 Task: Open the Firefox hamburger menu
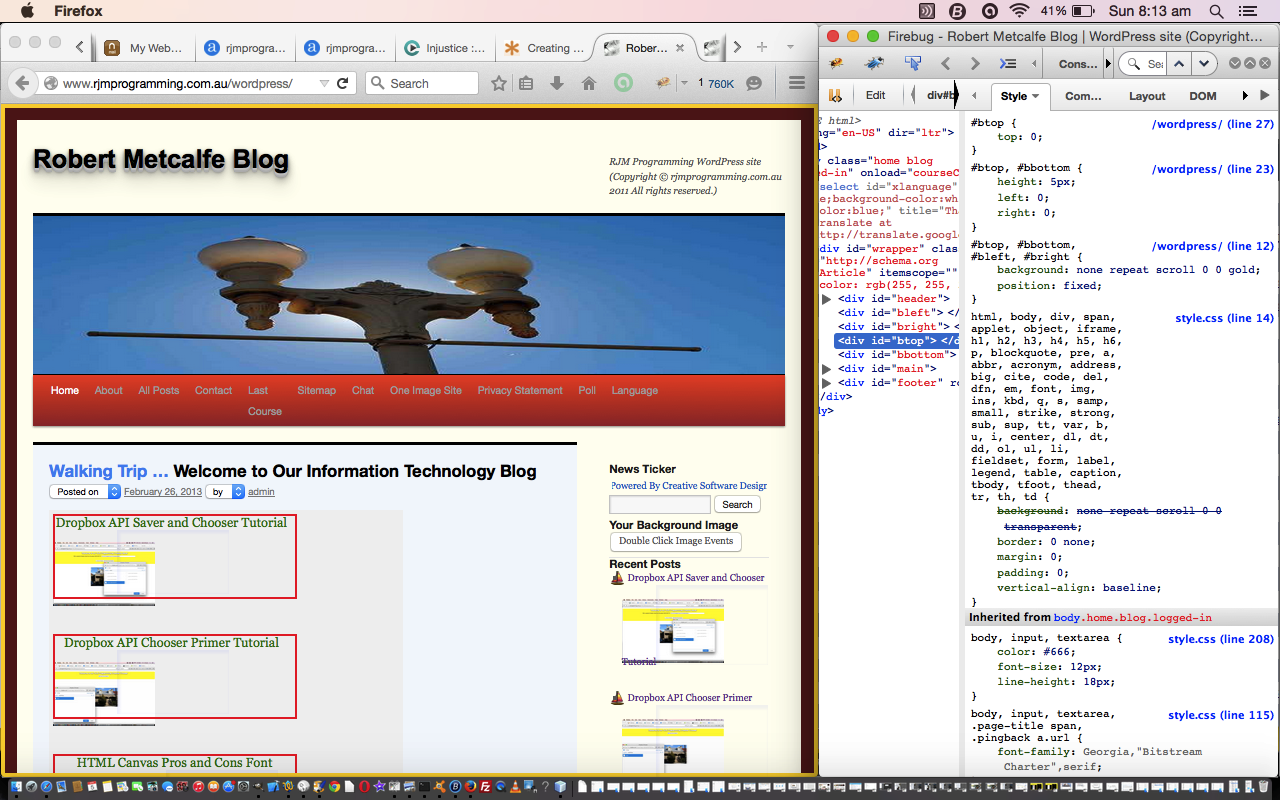point(797,83)
